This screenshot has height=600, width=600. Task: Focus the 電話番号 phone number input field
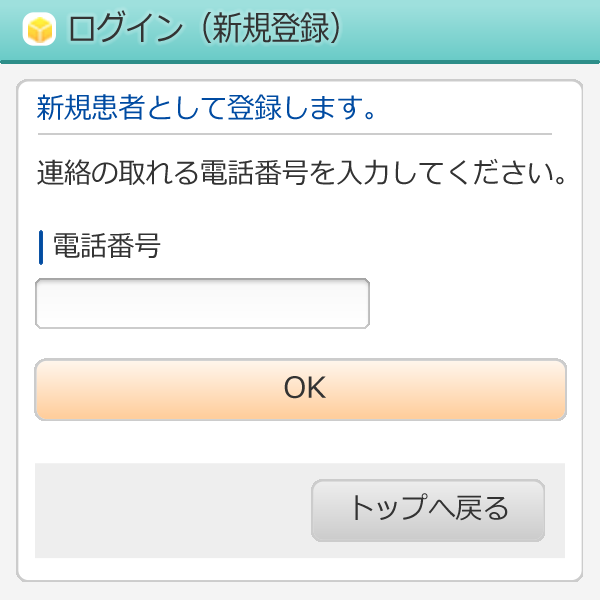(202, 304)
